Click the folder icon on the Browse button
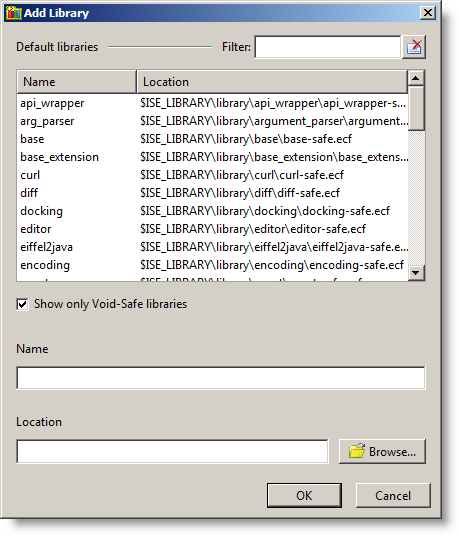Image resolution: width=458 pixels, height=535 pixels. pyautogui.click(x=357, y=451)
